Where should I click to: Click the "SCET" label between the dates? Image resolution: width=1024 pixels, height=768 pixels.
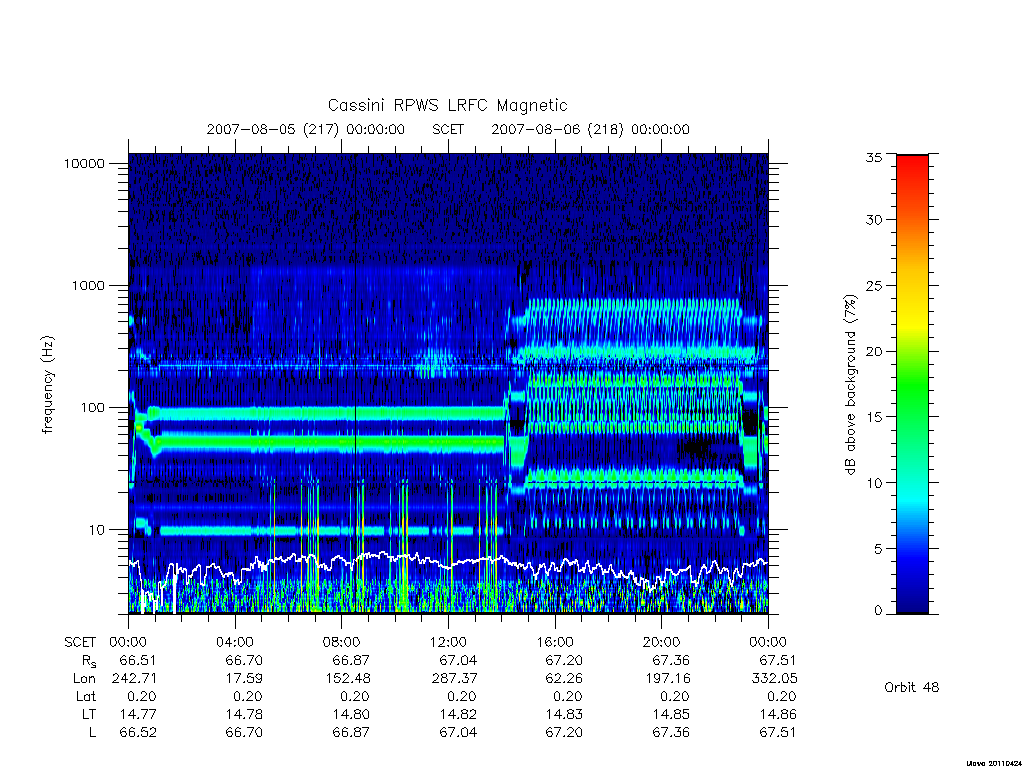tap(448, 129)
